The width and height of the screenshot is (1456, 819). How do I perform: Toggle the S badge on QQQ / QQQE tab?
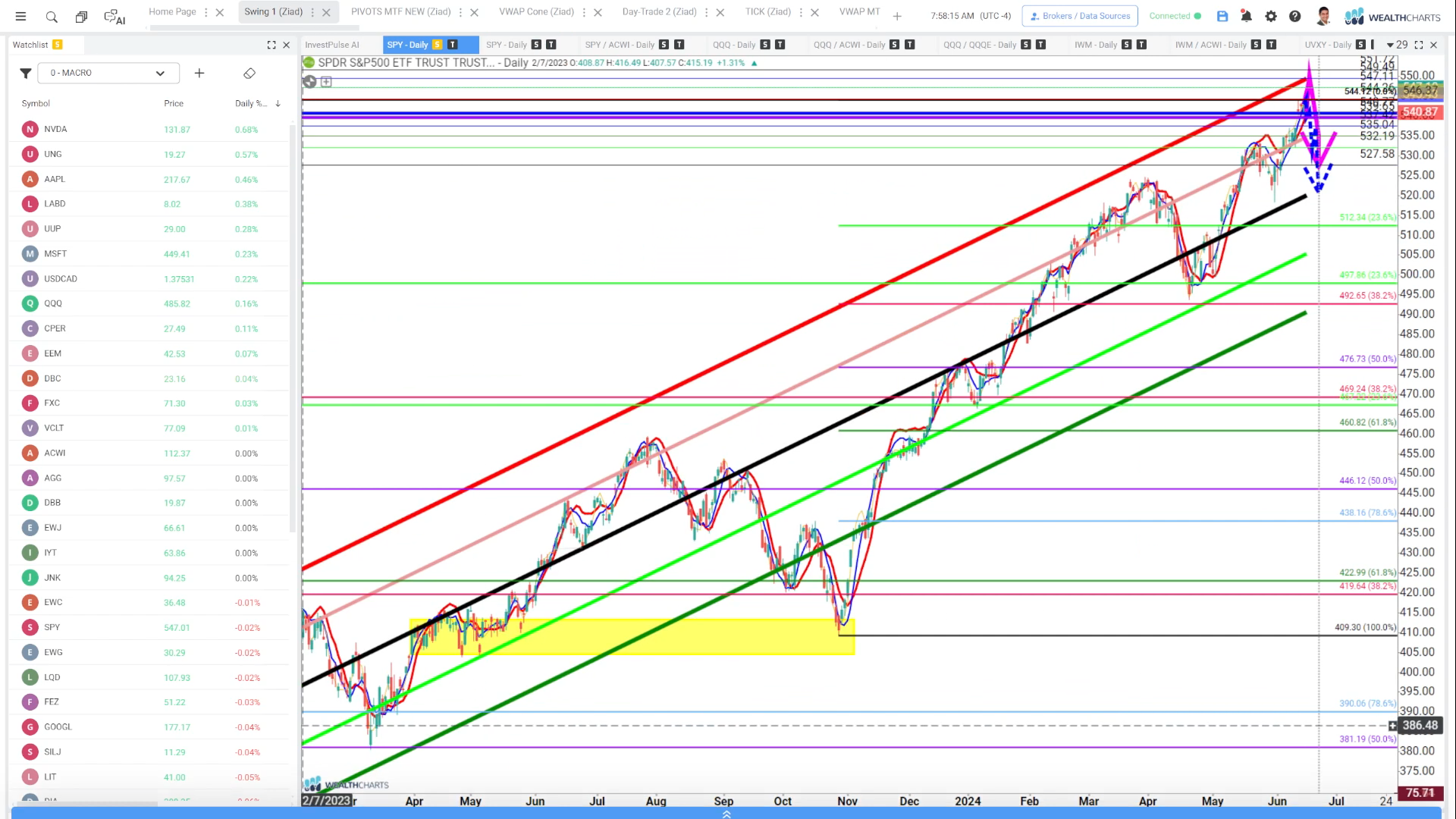tap(1026, 45)
